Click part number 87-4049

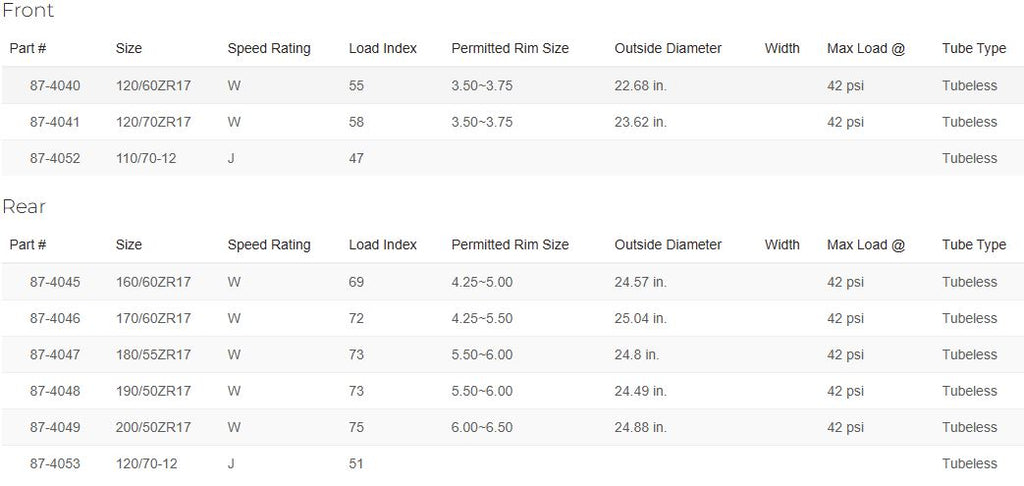pyautogui.click(x=55, y=427)
